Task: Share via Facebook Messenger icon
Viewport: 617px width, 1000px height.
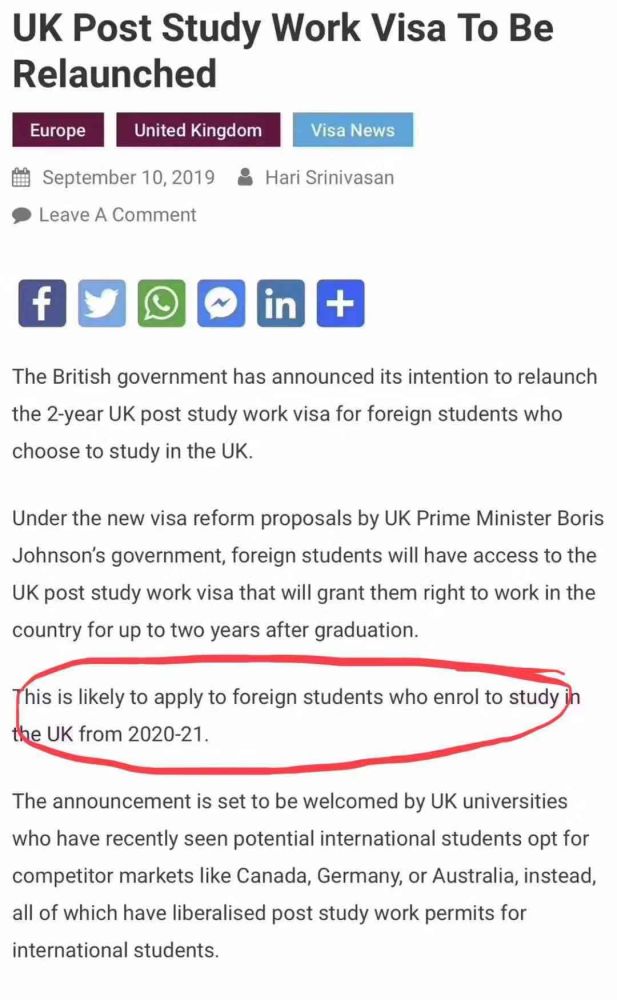Action: [221, 303]
